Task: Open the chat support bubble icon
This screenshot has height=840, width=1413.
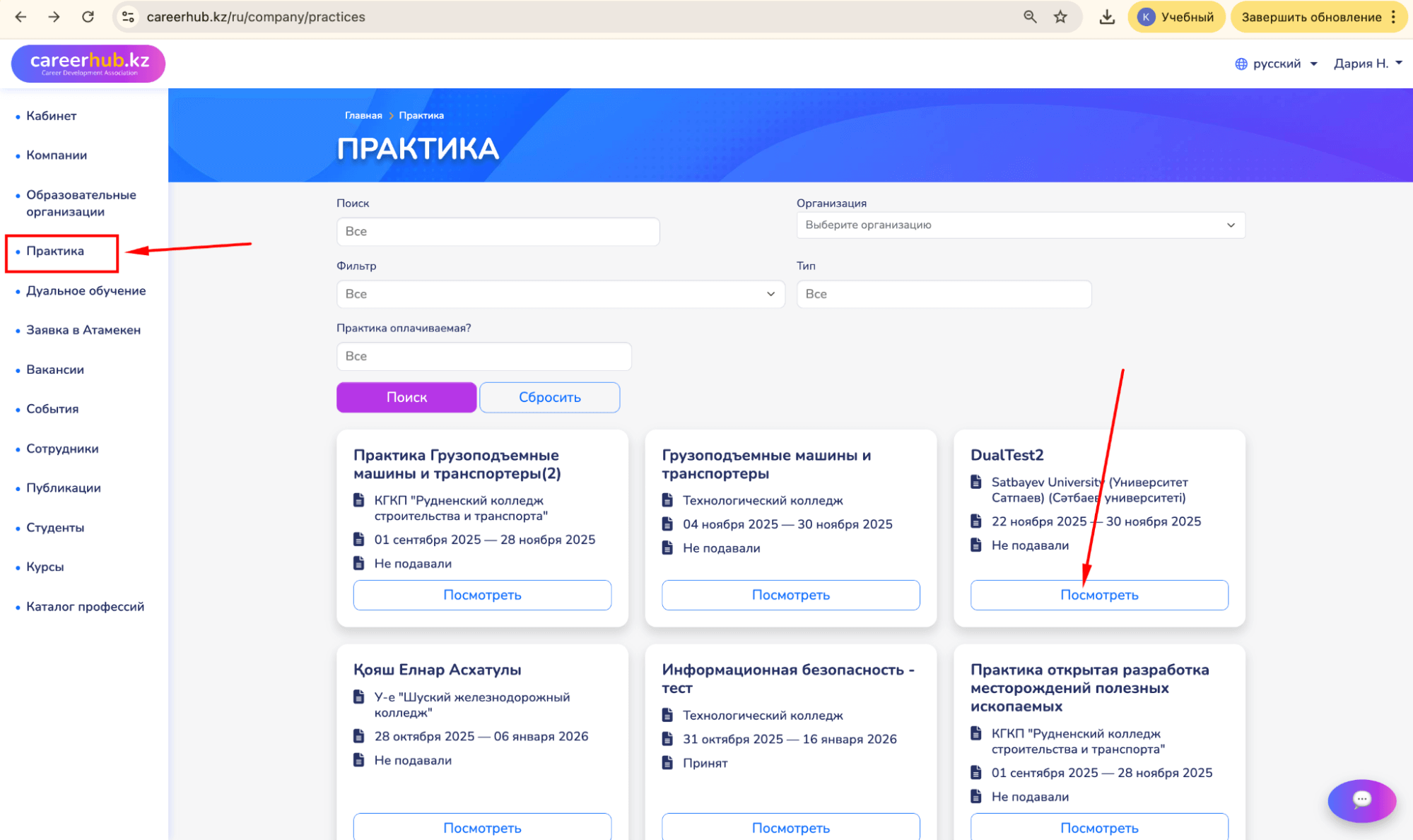Action: click(x=1361, y=800)
